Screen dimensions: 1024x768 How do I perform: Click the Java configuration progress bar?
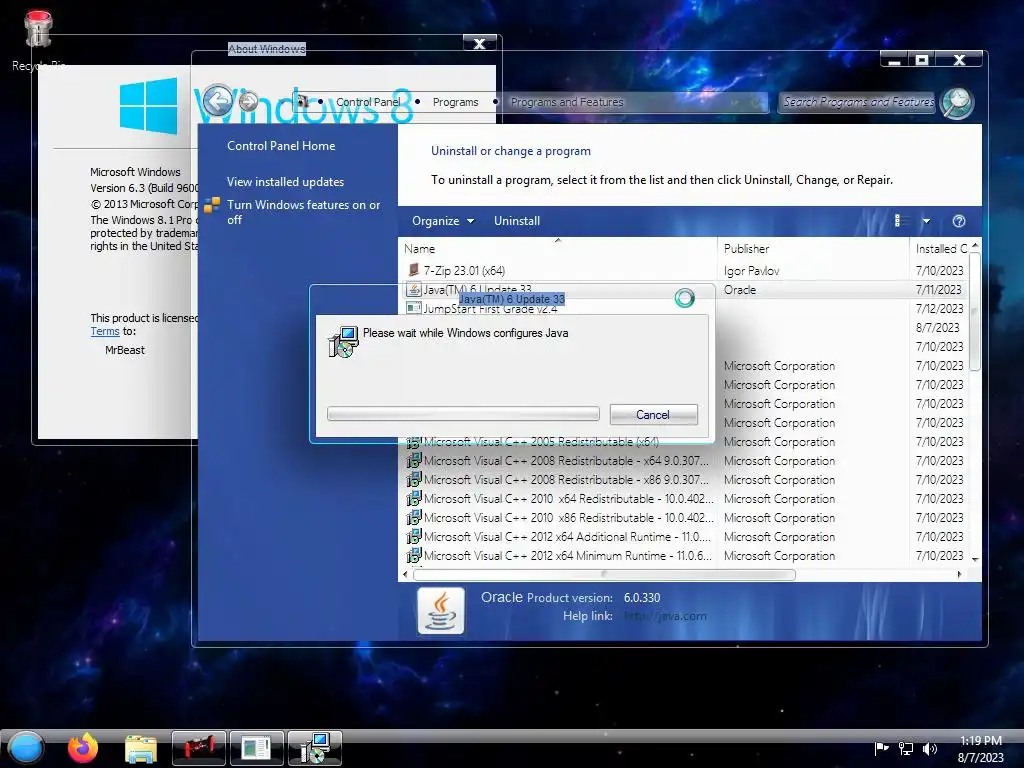click(463, 413)
